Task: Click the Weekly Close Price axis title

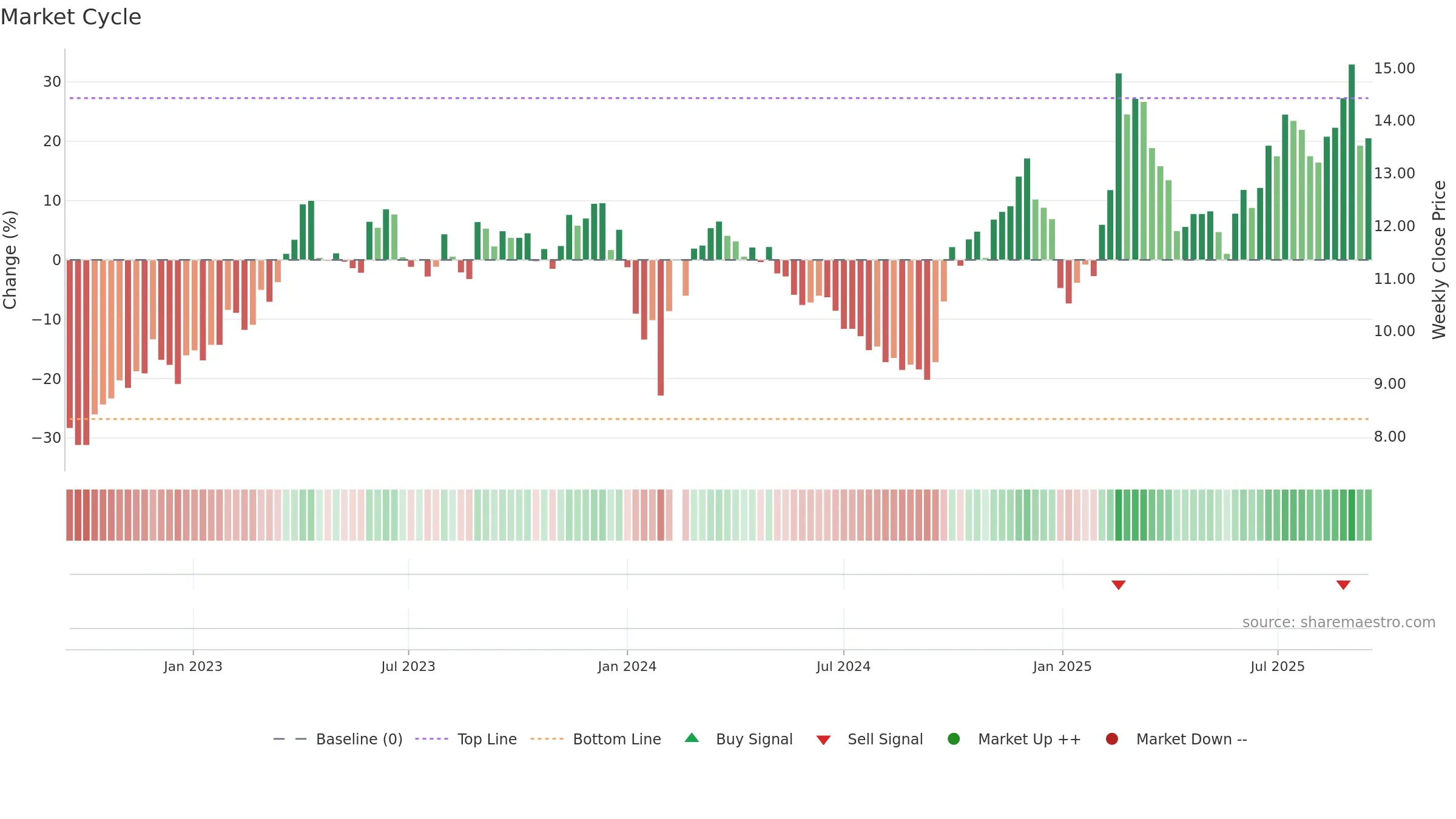Action: (x=1439, y=260)
